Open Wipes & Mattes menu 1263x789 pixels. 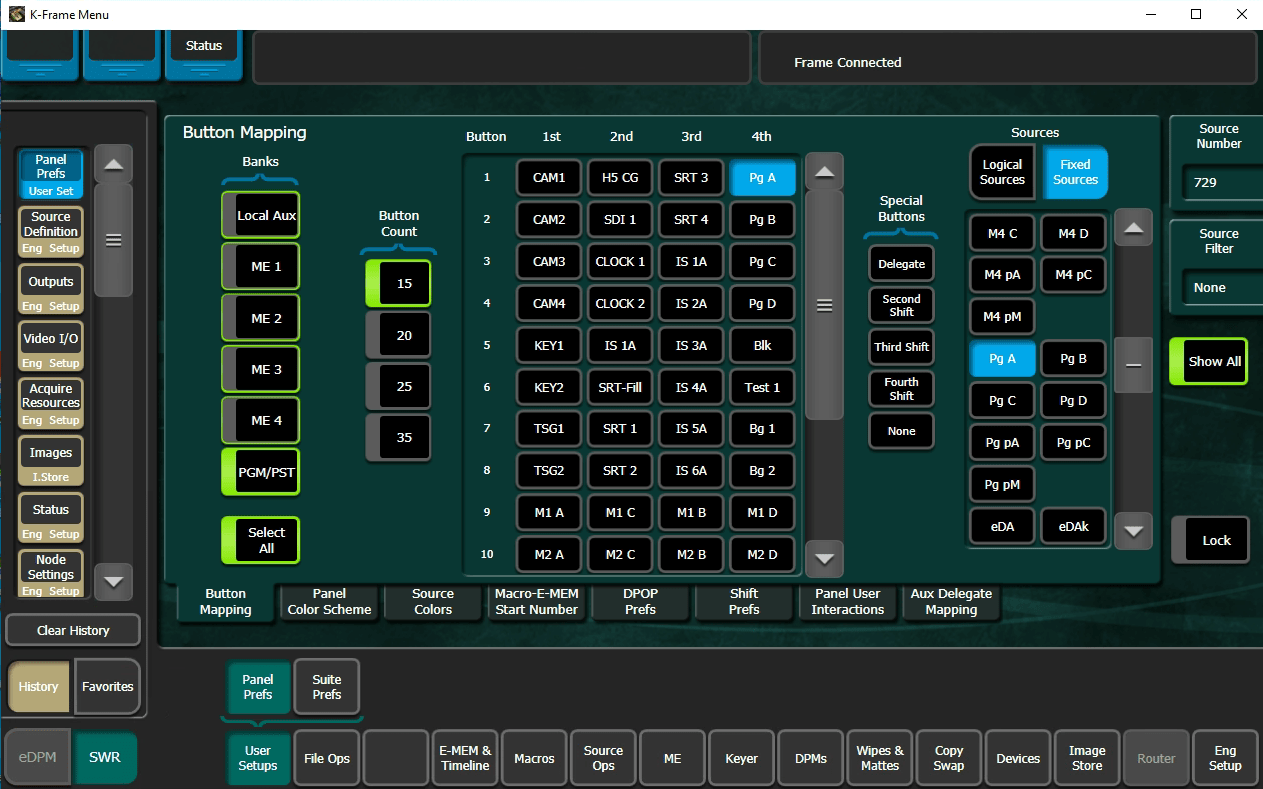880,758
